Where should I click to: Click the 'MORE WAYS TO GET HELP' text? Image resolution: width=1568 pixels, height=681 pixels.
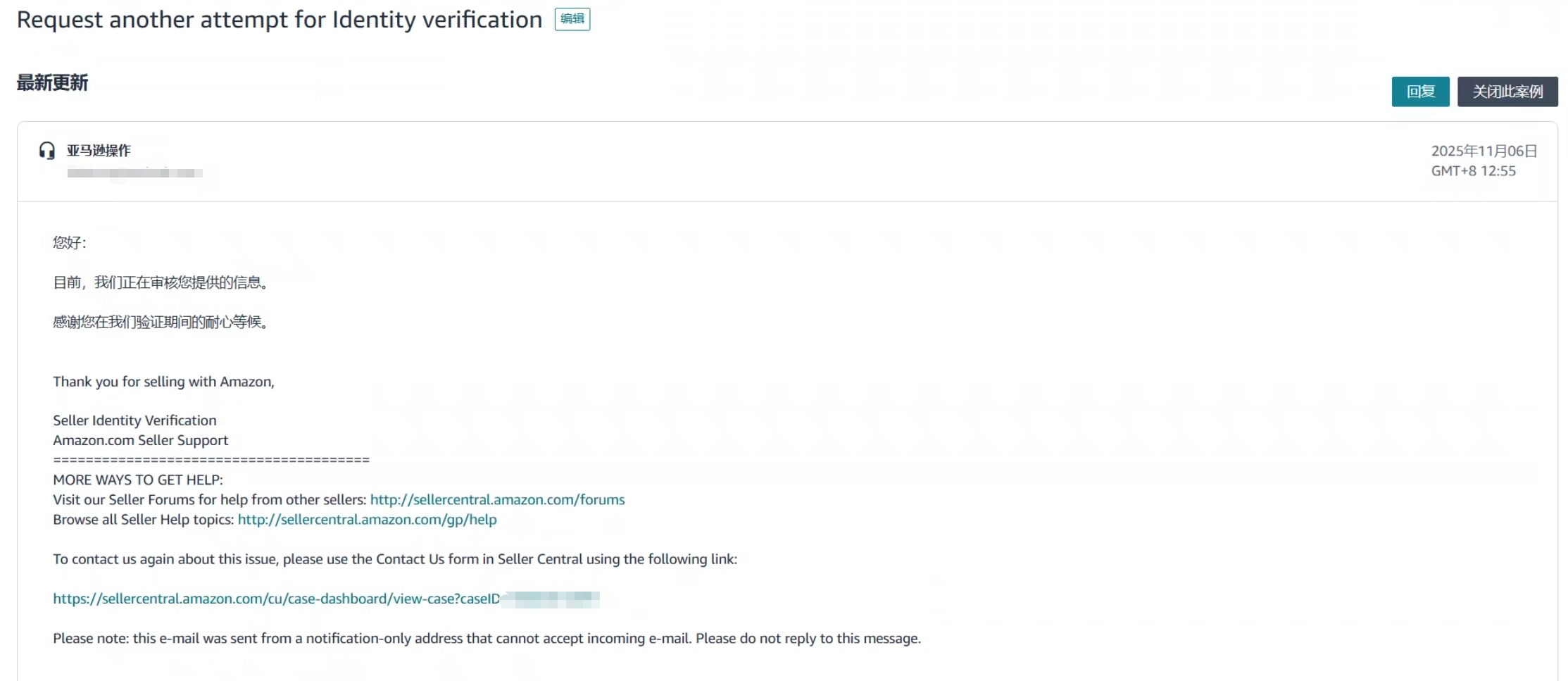(x=138, y=480)
